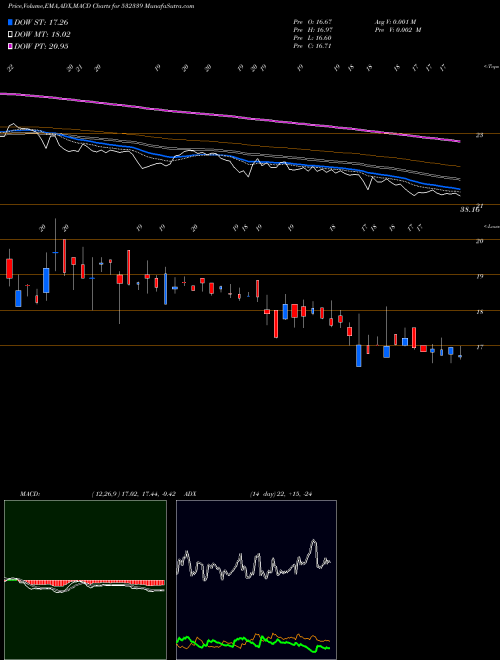Click the 'Pre V: 0.002 M' value

point(400,30)
